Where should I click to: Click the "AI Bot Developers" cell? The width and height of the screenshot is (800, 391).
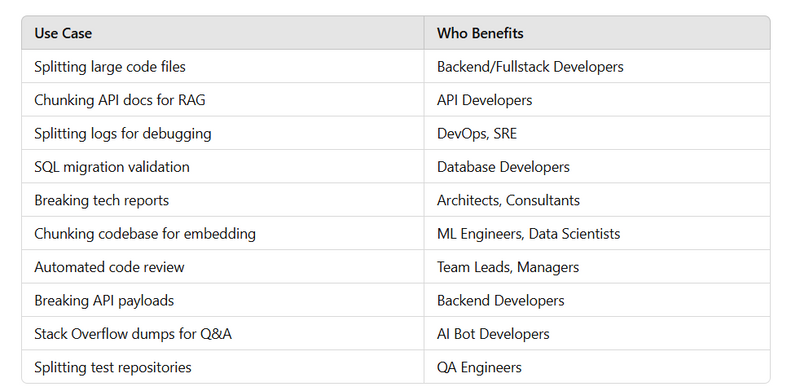click(597, 333)
